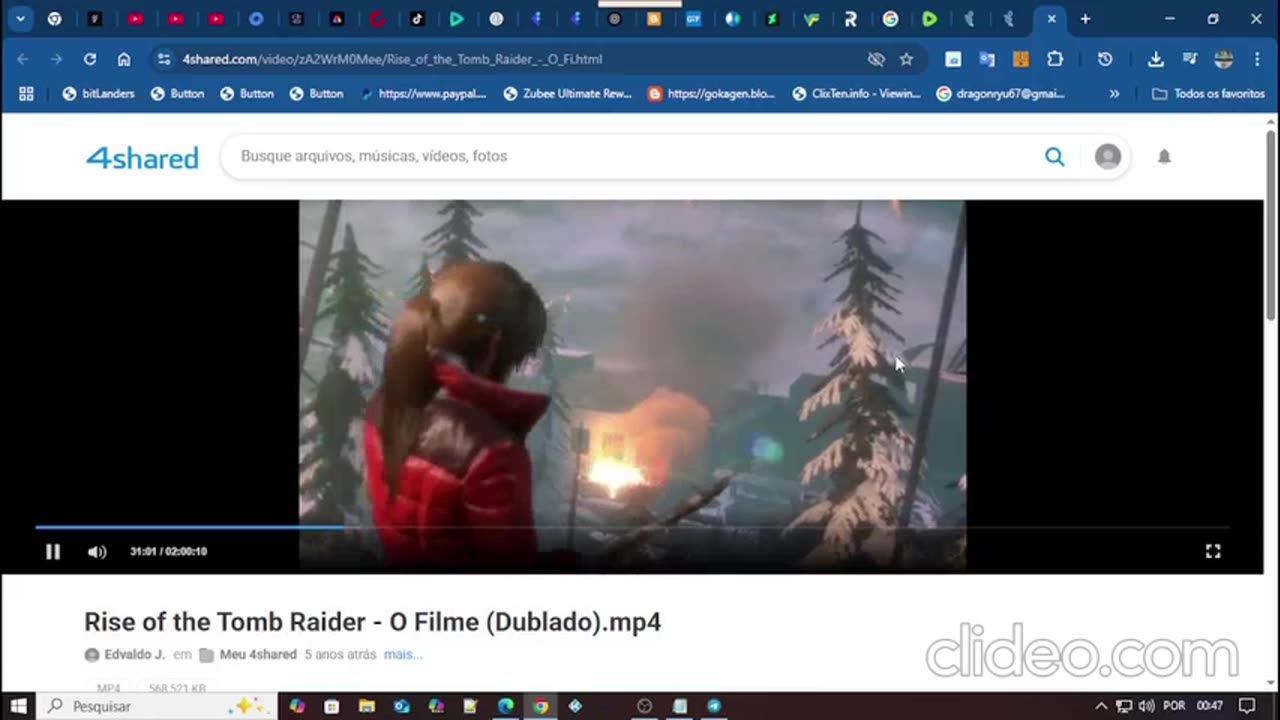The height and width of the screenshot is (720, 1280).
Task: Open Chrome from the taskbar
Action: tap(540, 706)
